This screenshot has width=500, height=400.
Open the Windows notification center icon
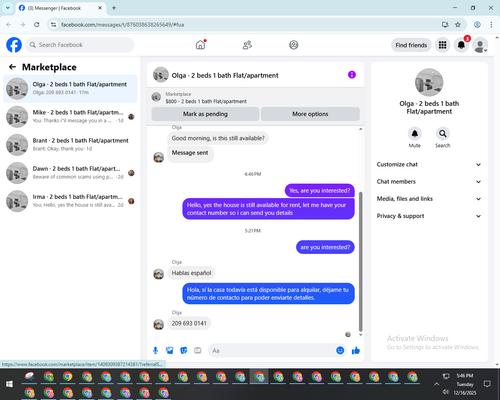point(487,384)
